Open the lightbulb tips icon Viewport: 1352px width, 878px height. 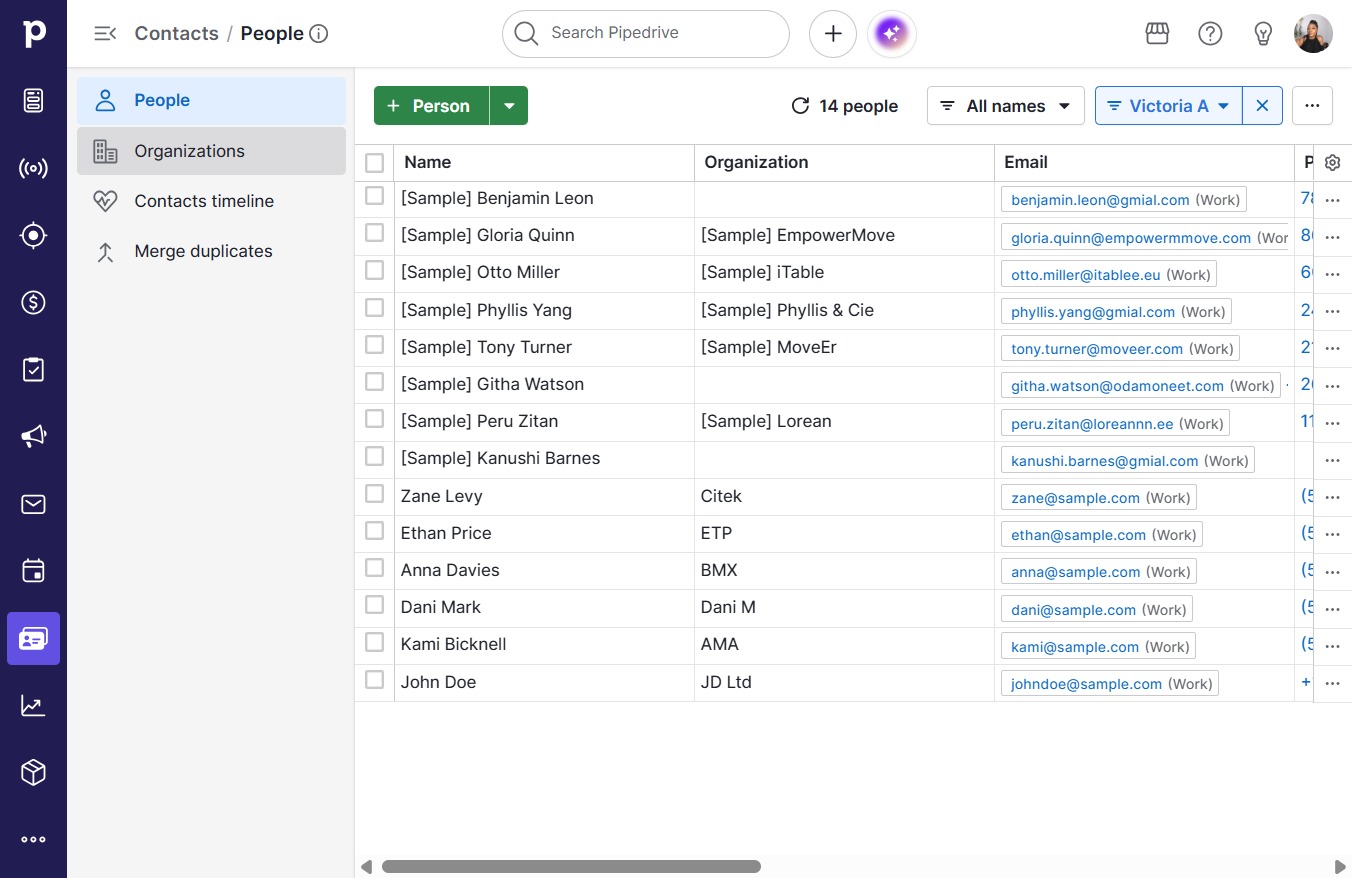click(1263, 34)
